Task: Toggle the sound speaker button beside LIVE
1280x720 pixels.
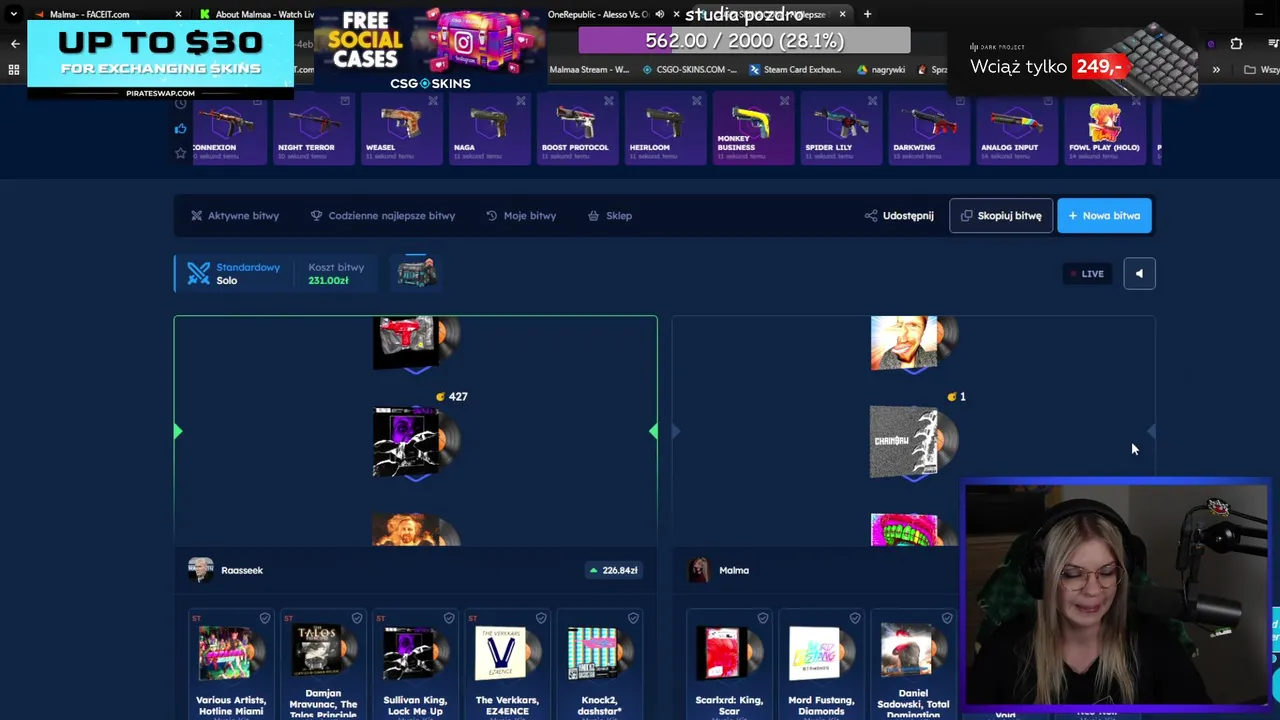Action: pos(1139,273)
